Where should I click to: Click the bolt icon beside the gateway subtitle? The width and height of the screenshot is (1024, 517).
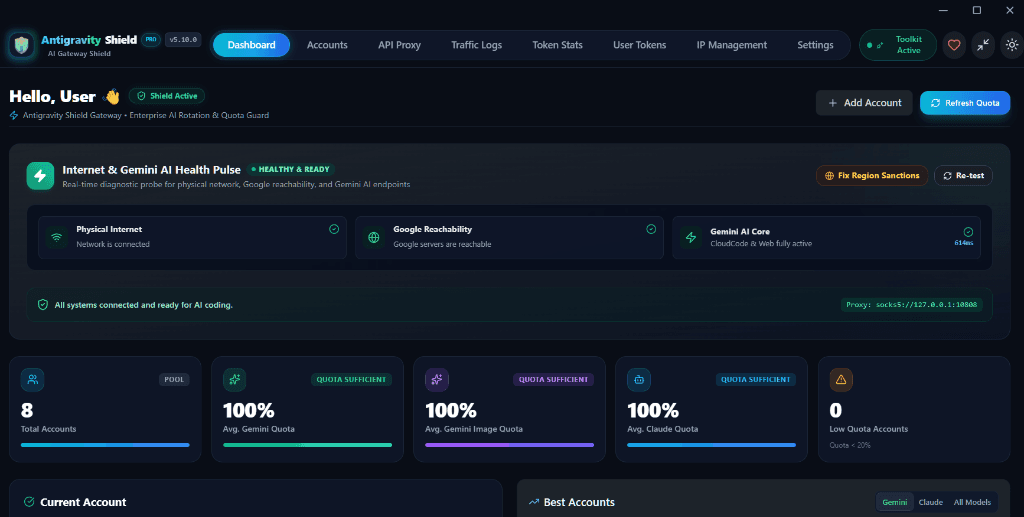(x=14, y=116)
